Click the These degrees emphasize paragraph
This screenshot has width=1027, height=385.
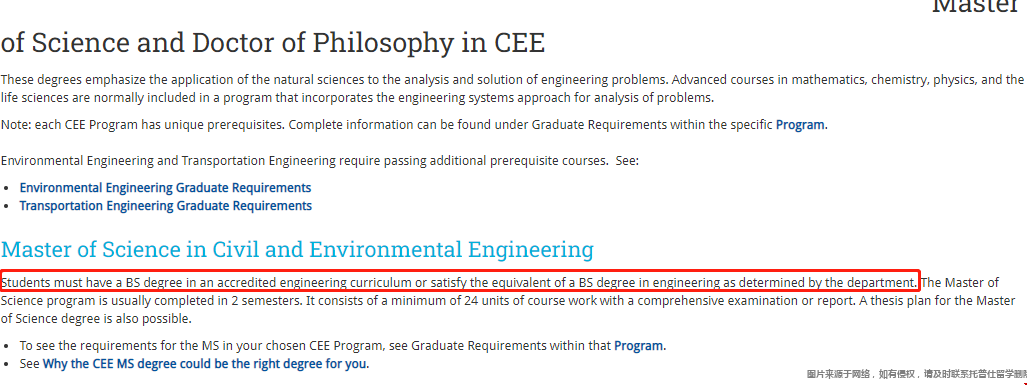pos(512,89)
